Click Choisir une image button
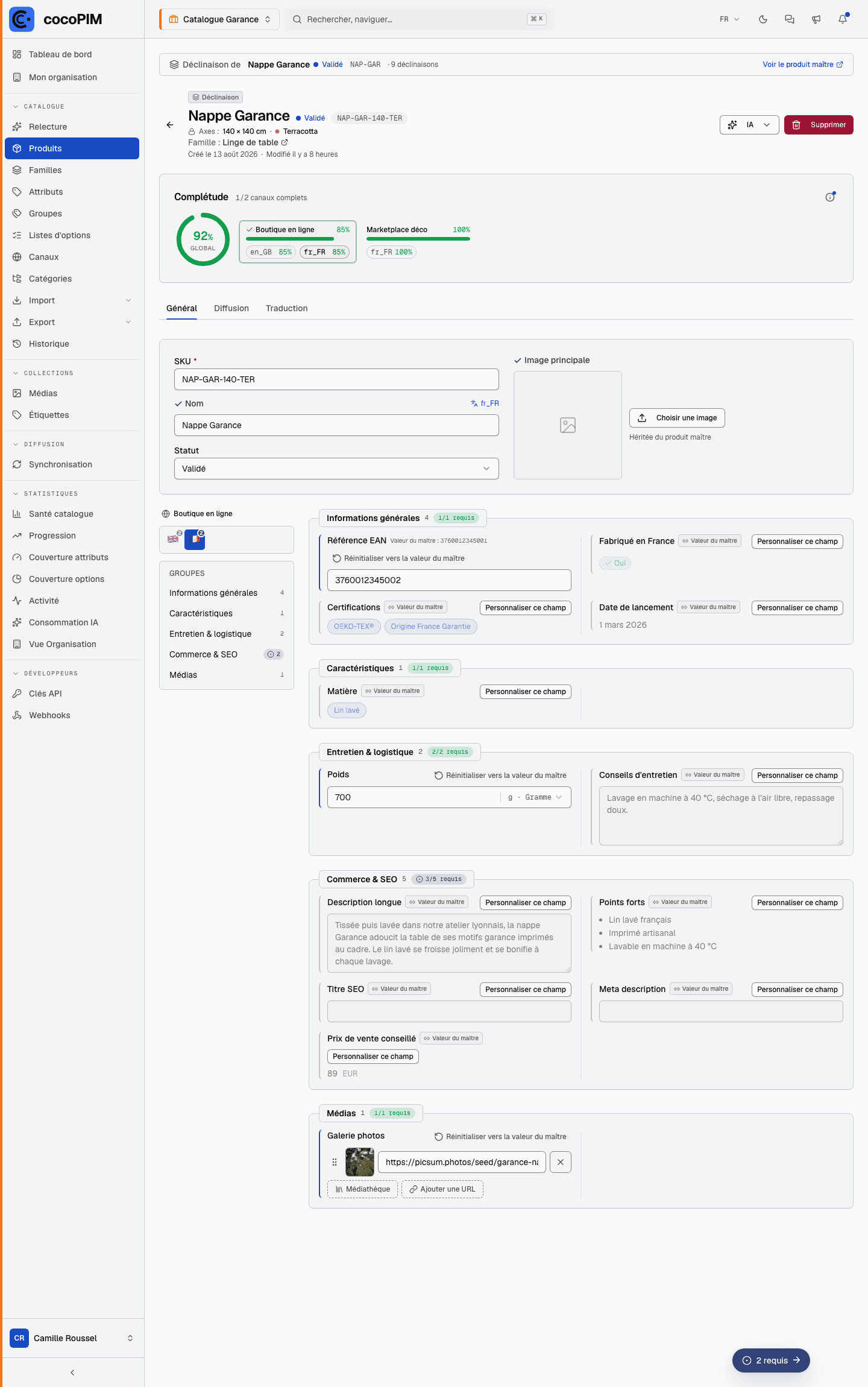Screen dimensions: 868x1387 click(x=677, y=418)
